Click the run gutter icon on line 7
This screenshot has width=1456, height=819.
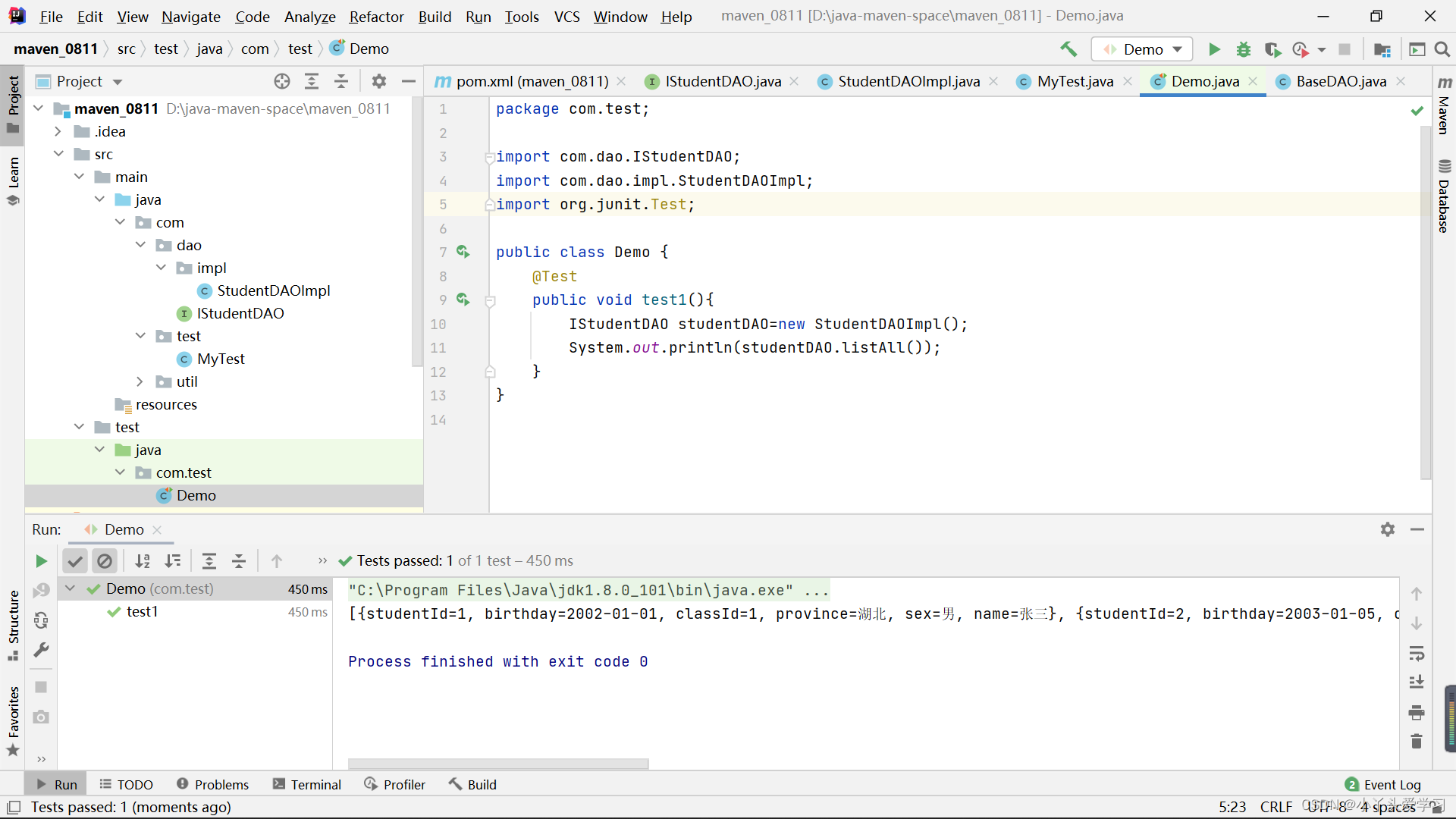[x=463, y=252]
